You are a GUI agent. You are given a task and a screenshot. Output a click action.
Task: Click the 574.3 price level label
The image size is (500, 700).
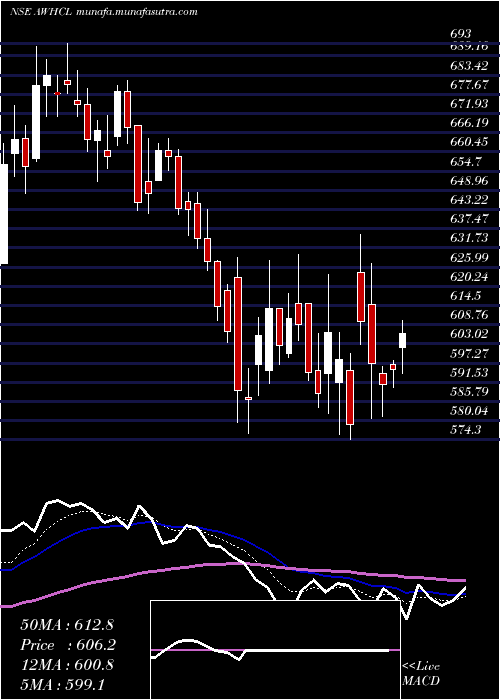pos(466,430)
